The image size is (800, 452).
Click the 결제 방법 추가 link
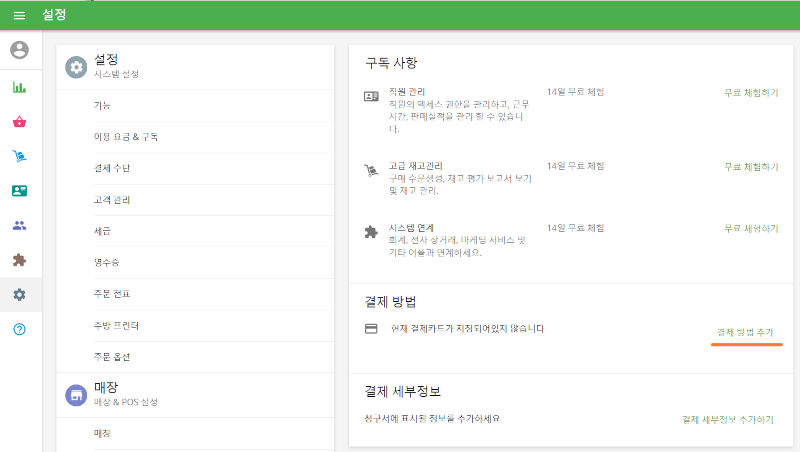pyautogui.click(x=745, y=331)
